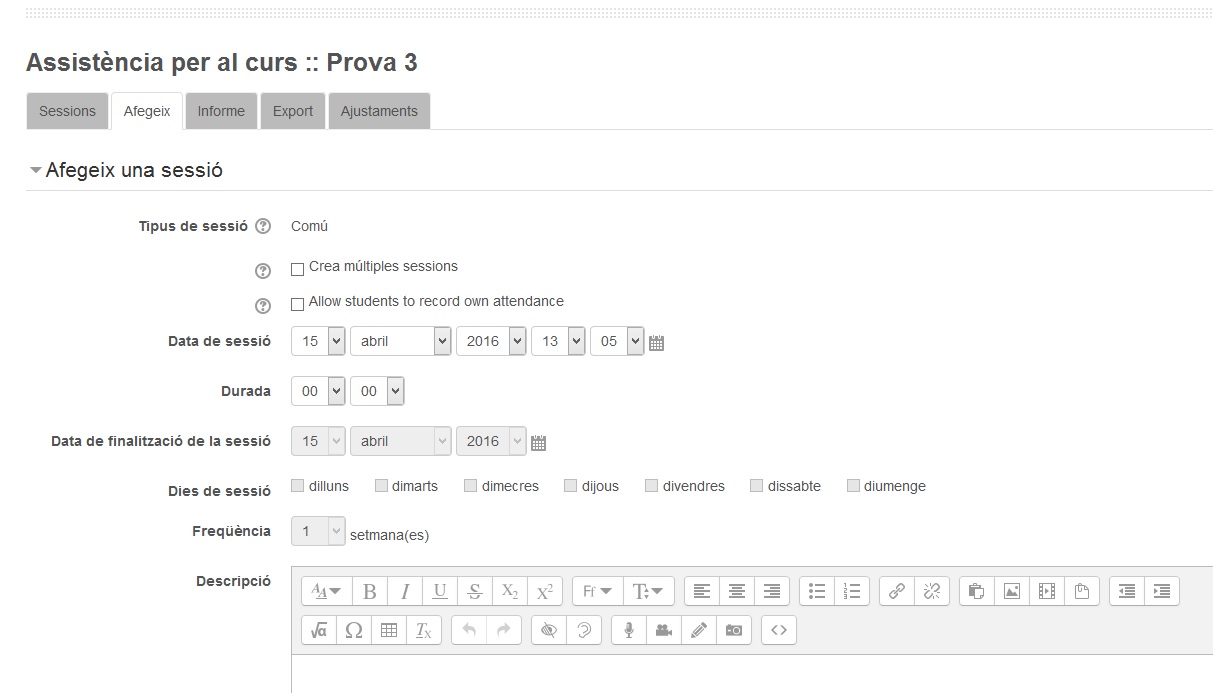Screen dimensions: 1213x693
Task: Click inside the Descripció text area
Action: (750, 675)
